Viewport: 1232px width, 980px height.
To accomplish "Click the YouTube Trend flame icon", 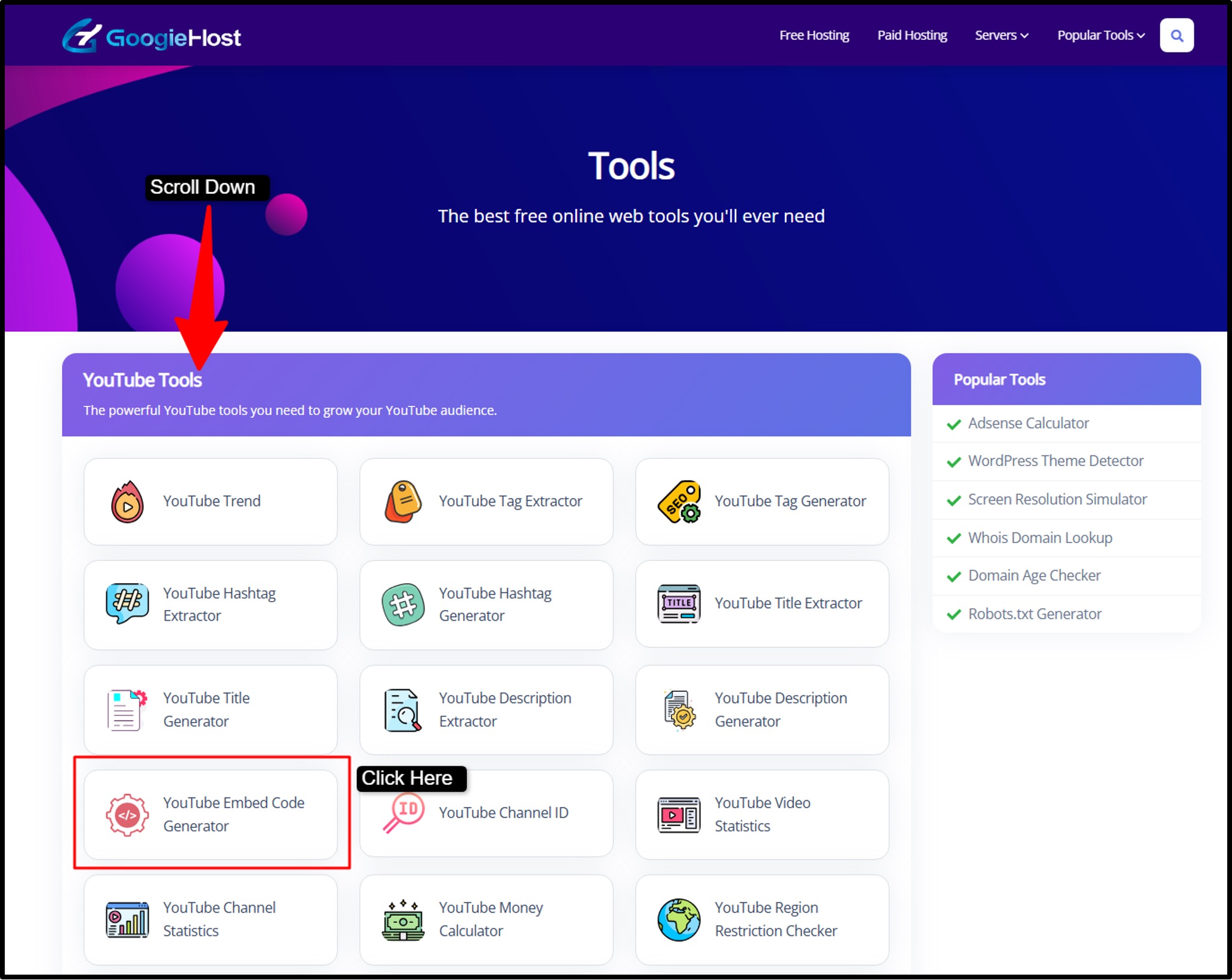I will pos(127,501).
